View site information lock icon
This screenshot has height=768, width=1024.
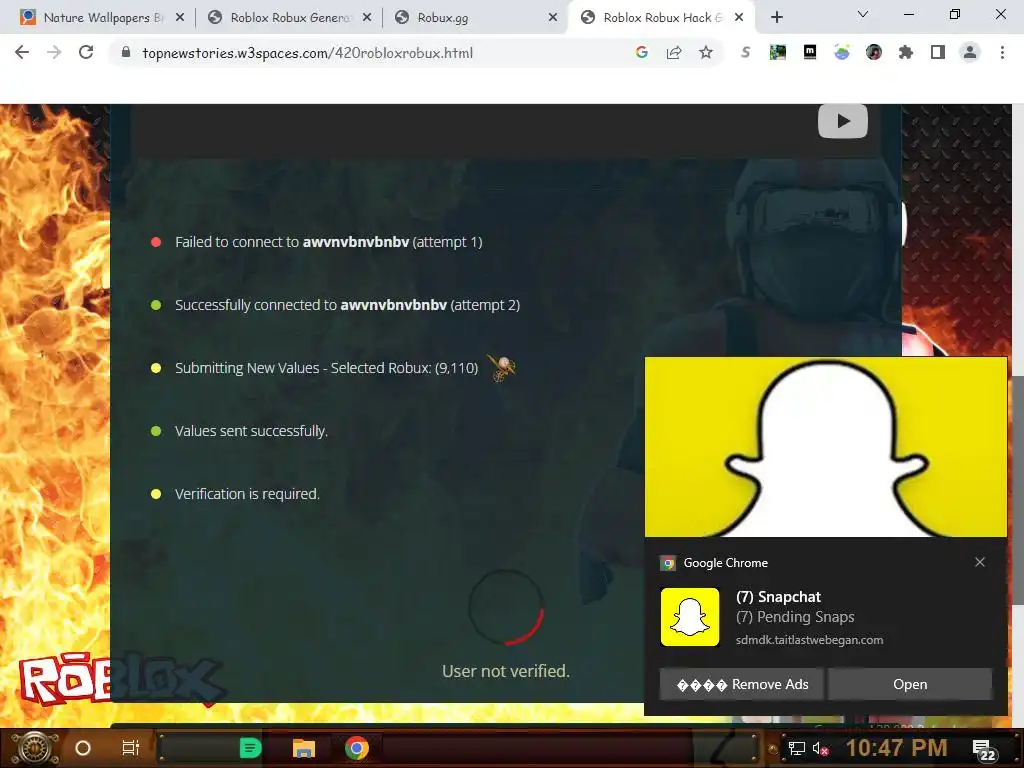click(126, 52)
